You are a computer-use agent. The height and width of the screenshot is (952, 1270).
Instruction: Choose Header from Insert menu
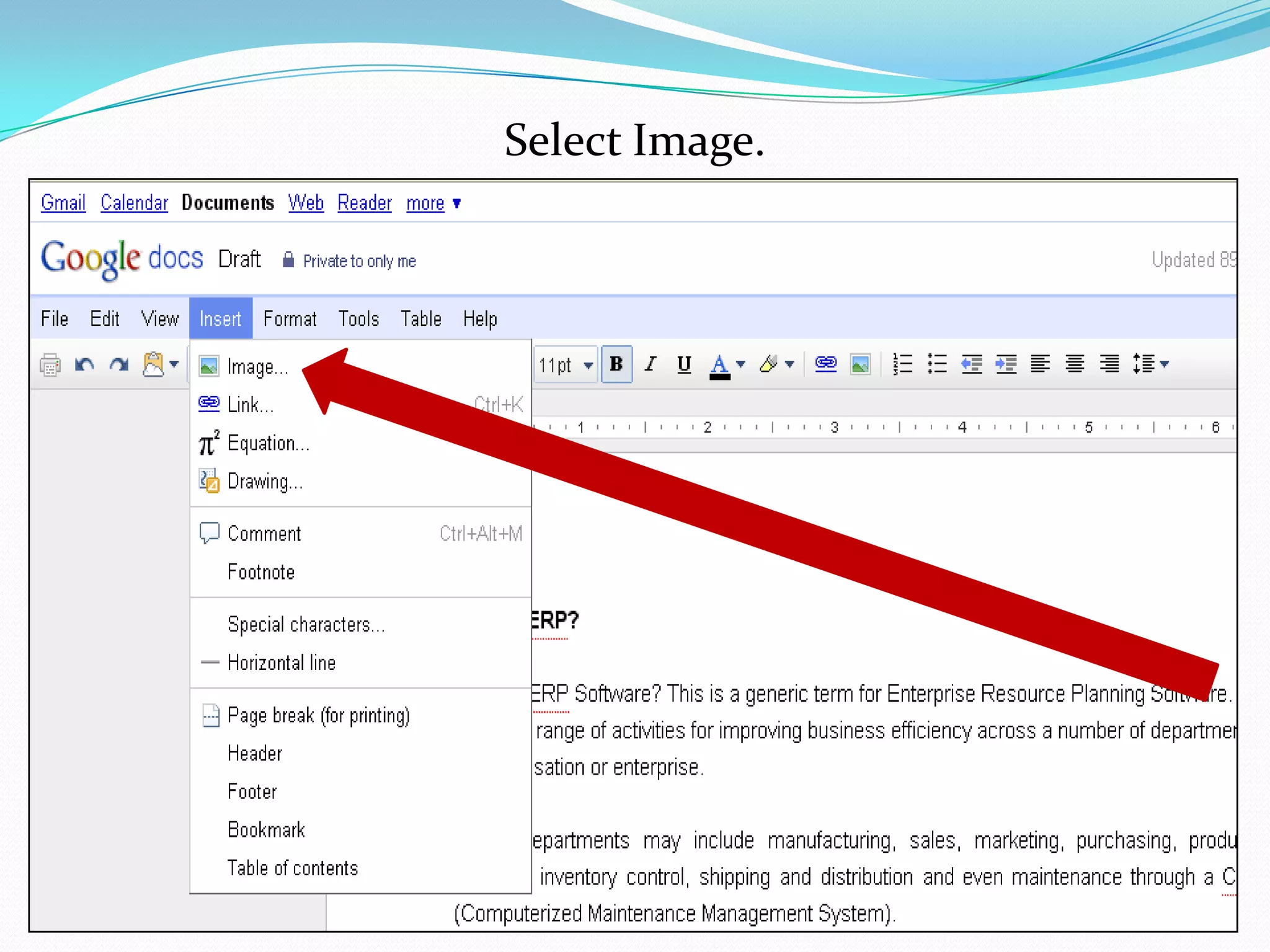click(361, 754)
